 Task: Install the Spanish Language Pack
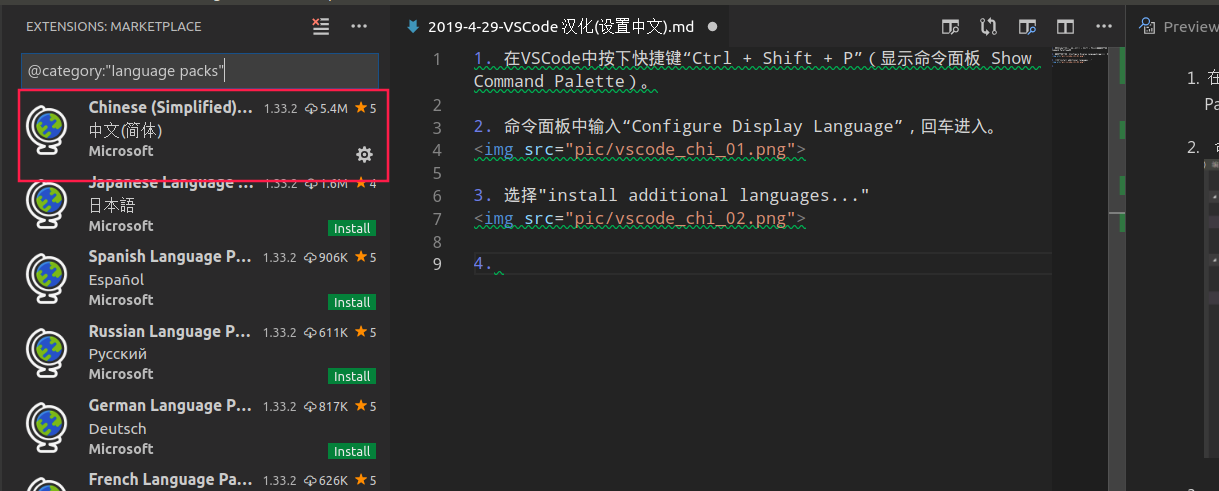point(352,302)
